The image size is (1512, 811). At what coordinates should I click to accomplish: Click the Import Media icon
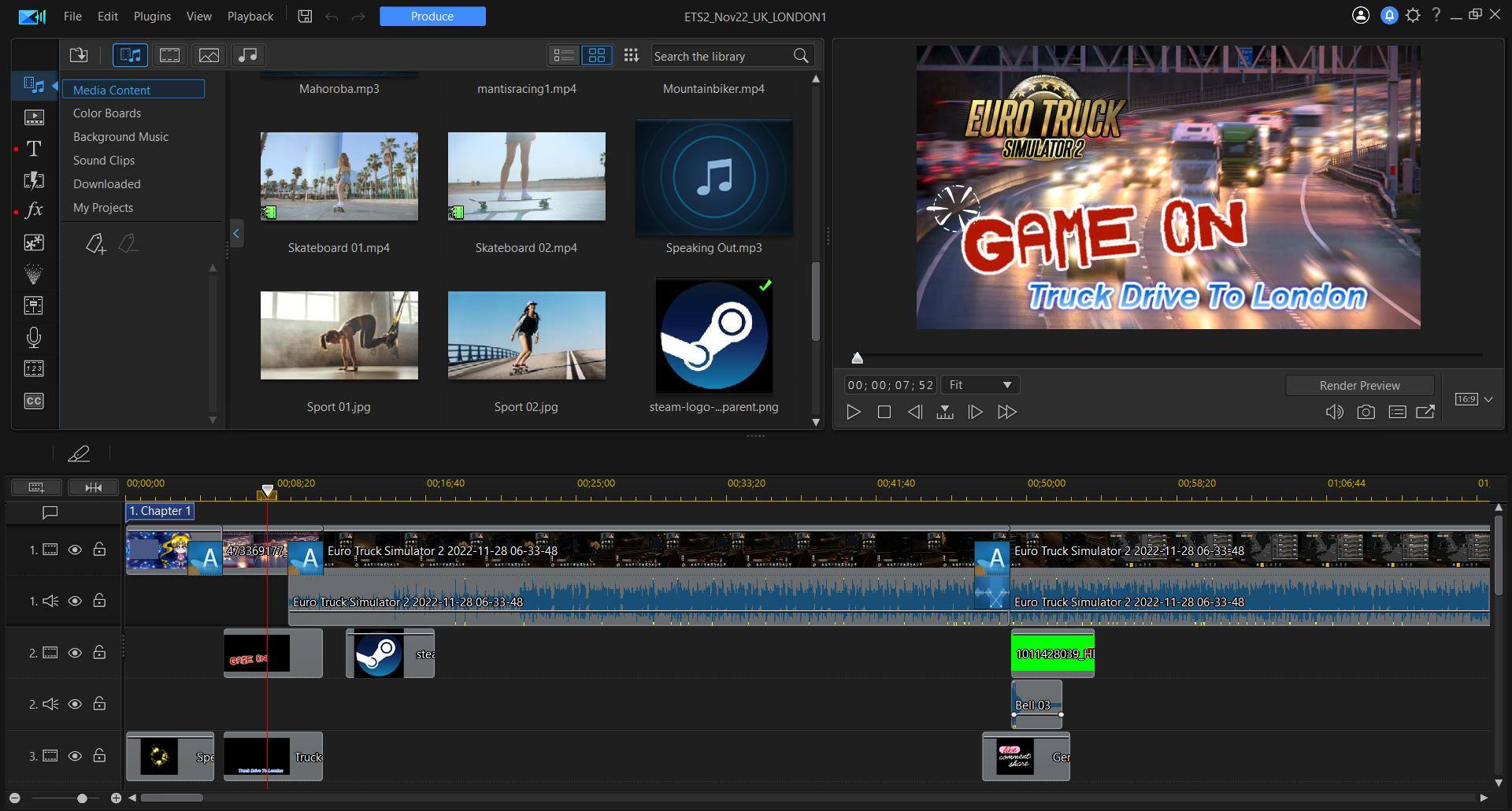pyautogui.click(x=79, y=55)
